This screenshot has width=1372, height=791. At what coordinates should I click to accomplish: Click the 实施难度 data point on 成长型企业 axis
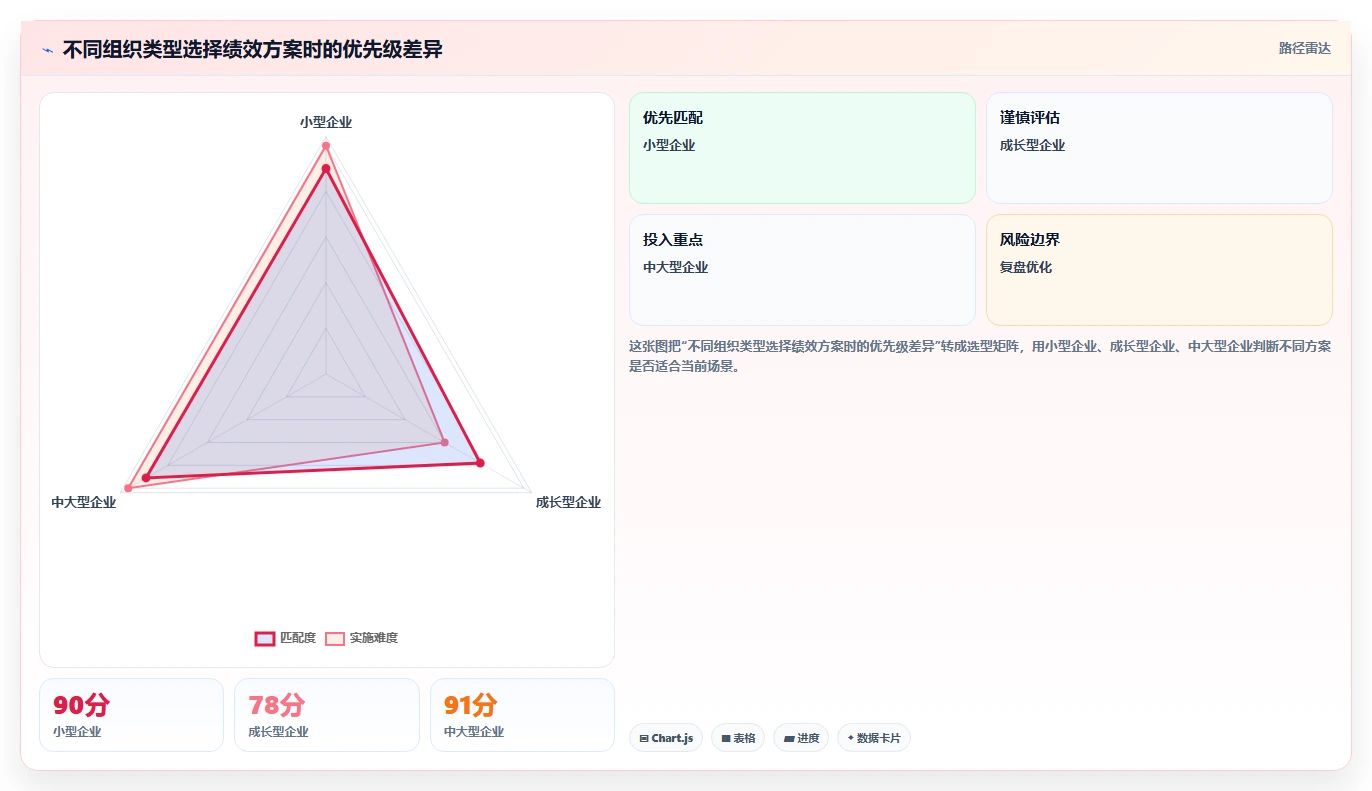pyautogui.click(x=445, y=442)
